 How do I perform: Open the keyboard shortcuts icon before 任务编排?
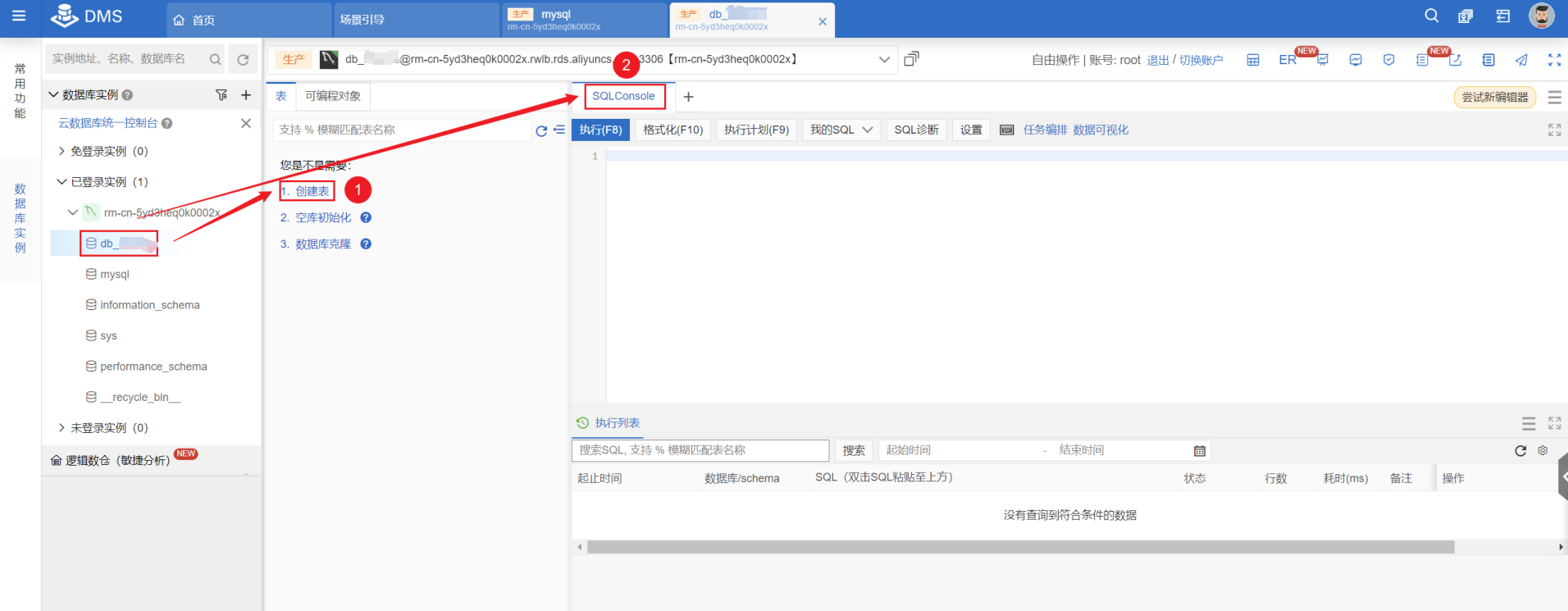point(1007,130)
